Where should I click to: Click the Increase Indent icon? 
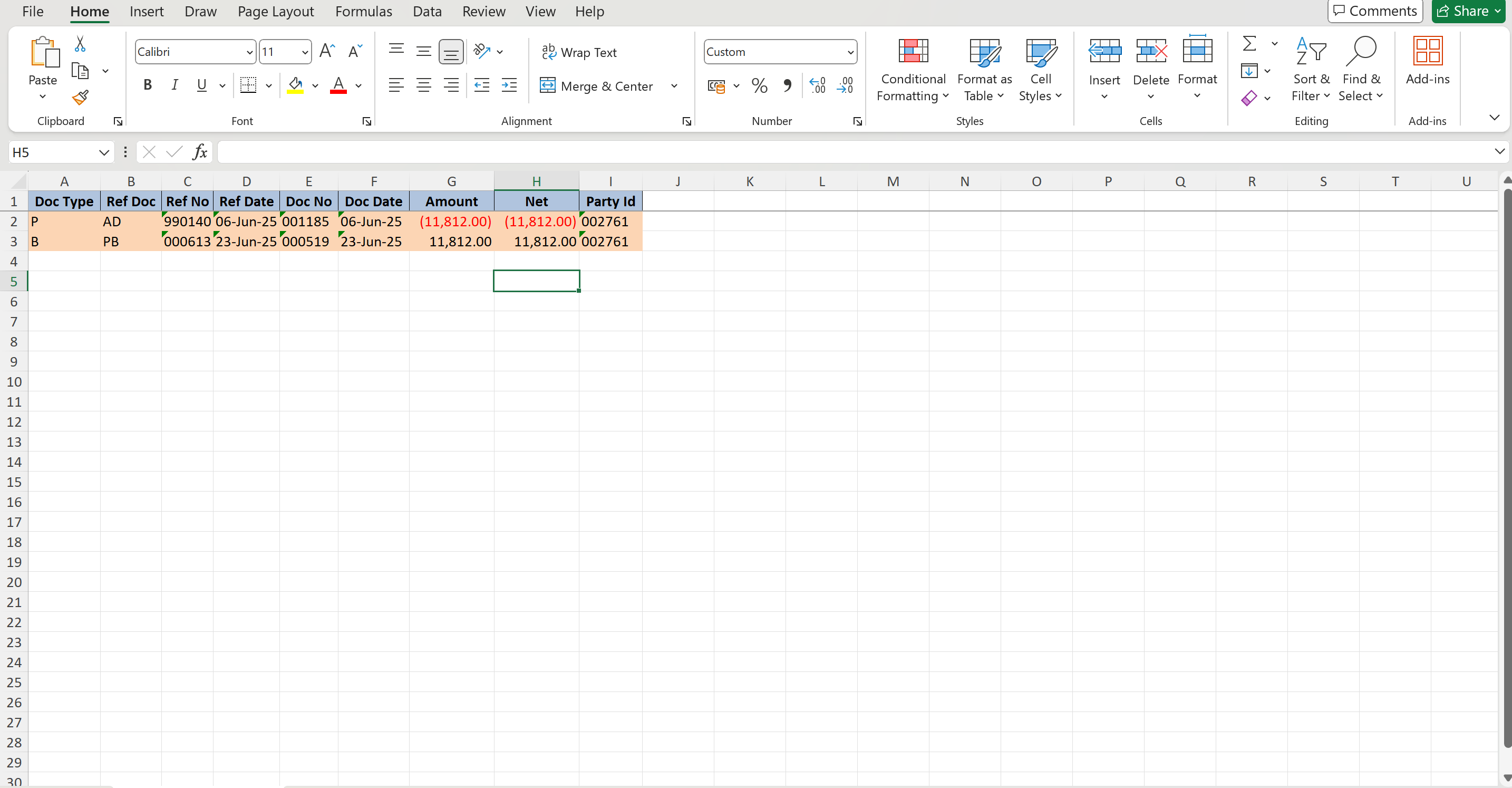(x=509, y=86)
